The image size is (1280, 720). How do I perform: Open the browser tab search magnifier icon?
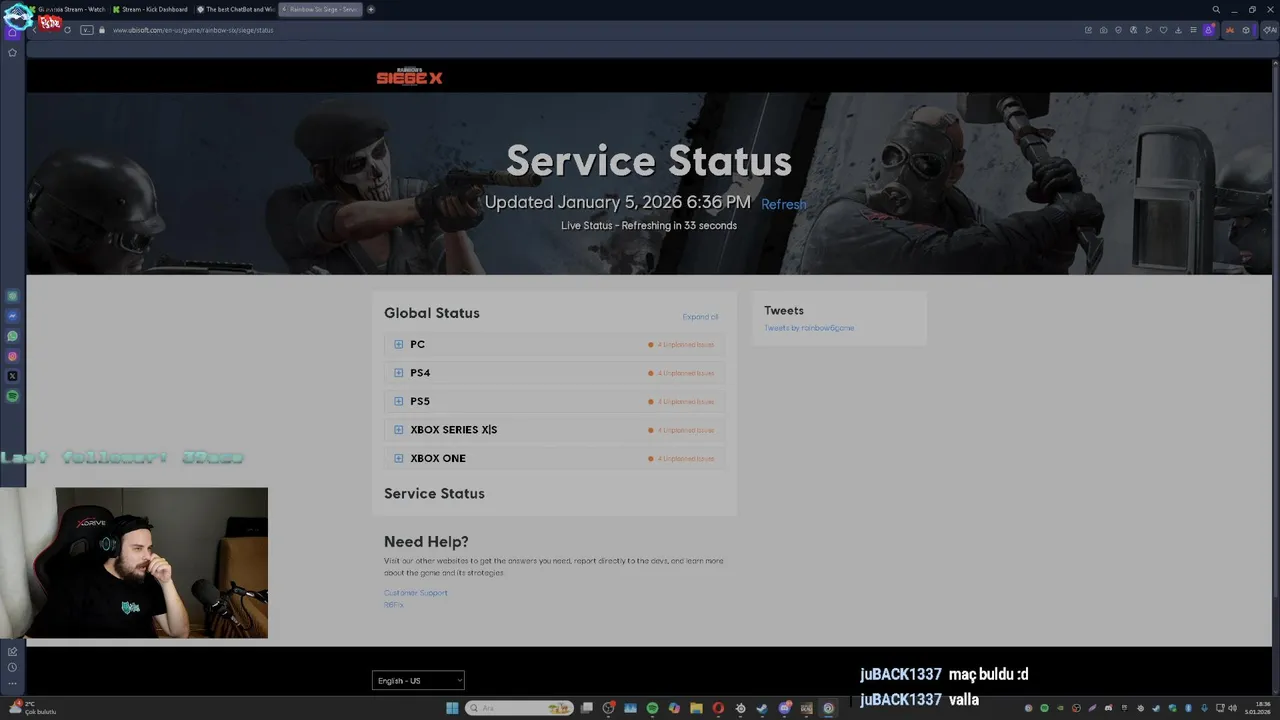(x=1216, y=9)
